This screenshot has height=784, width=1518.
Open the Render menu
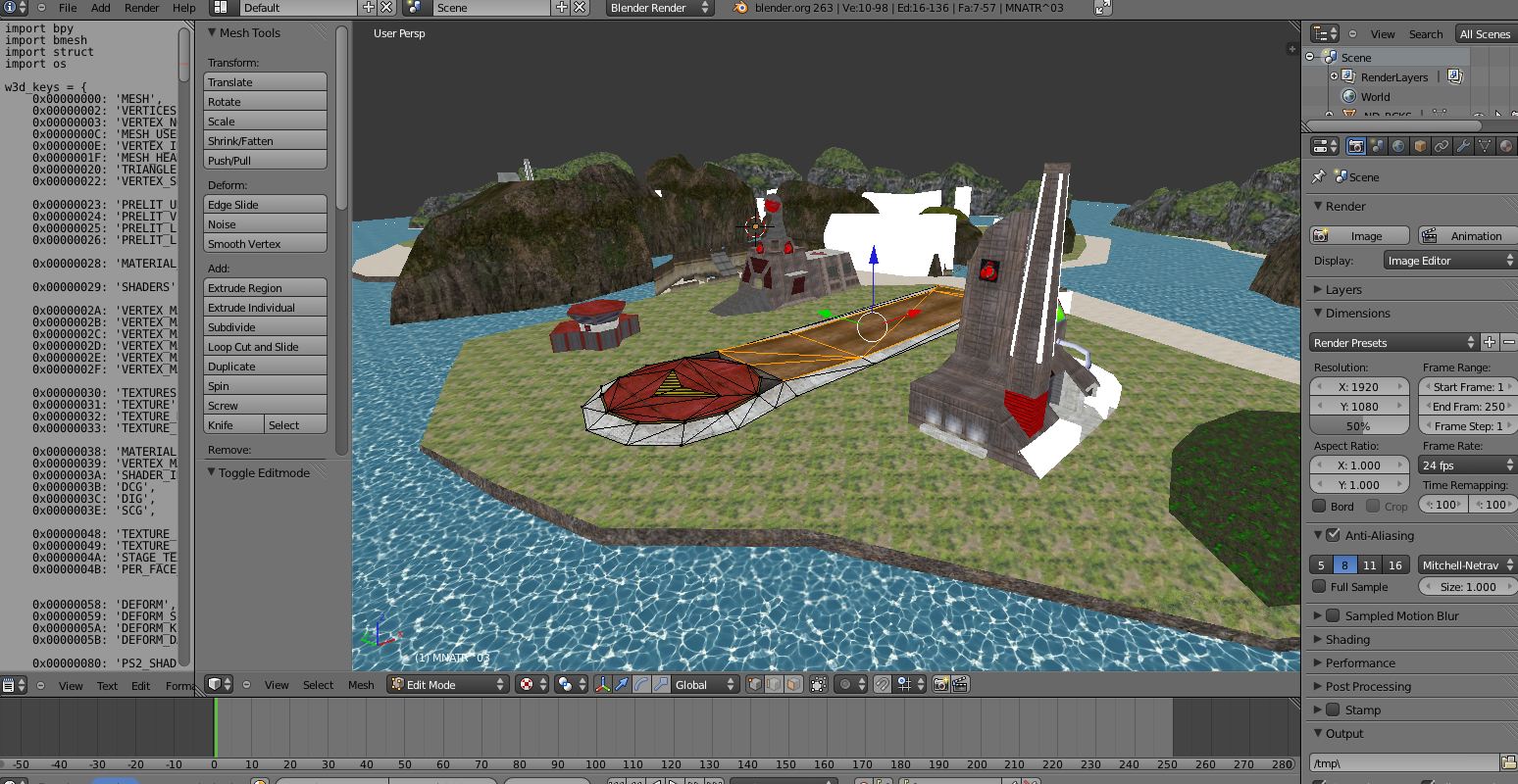(x=141, y=8)
